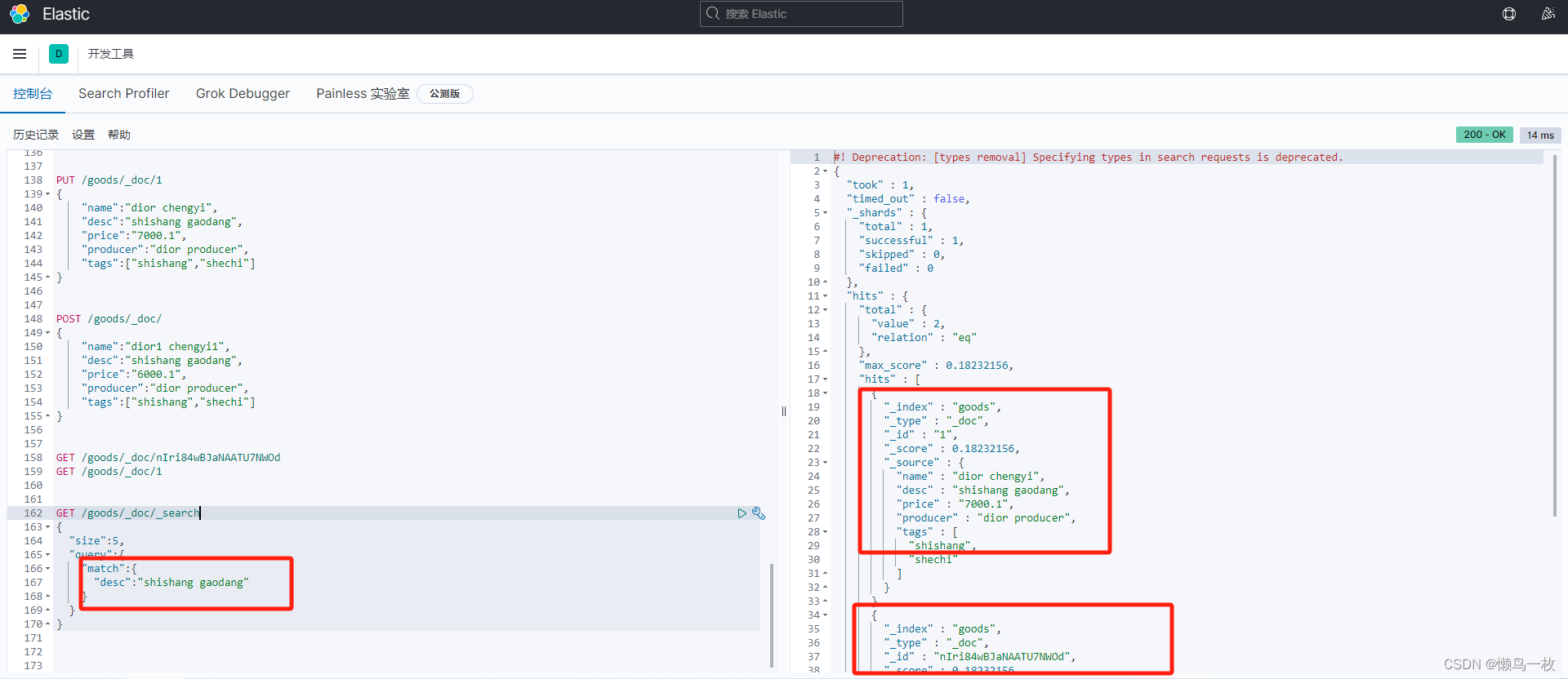The width and height of the screenshot is (1568, 679).
Task: Click the "relation" : "eq" line
Action: pos(924,338)
